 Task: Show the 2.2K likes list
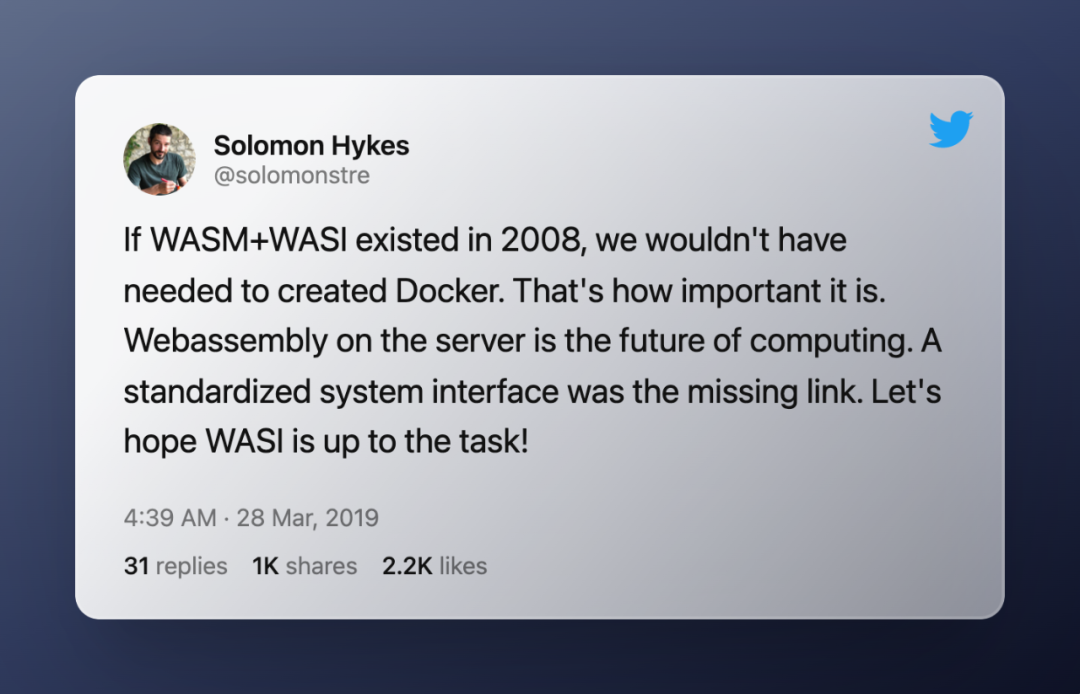coord(434,566)
